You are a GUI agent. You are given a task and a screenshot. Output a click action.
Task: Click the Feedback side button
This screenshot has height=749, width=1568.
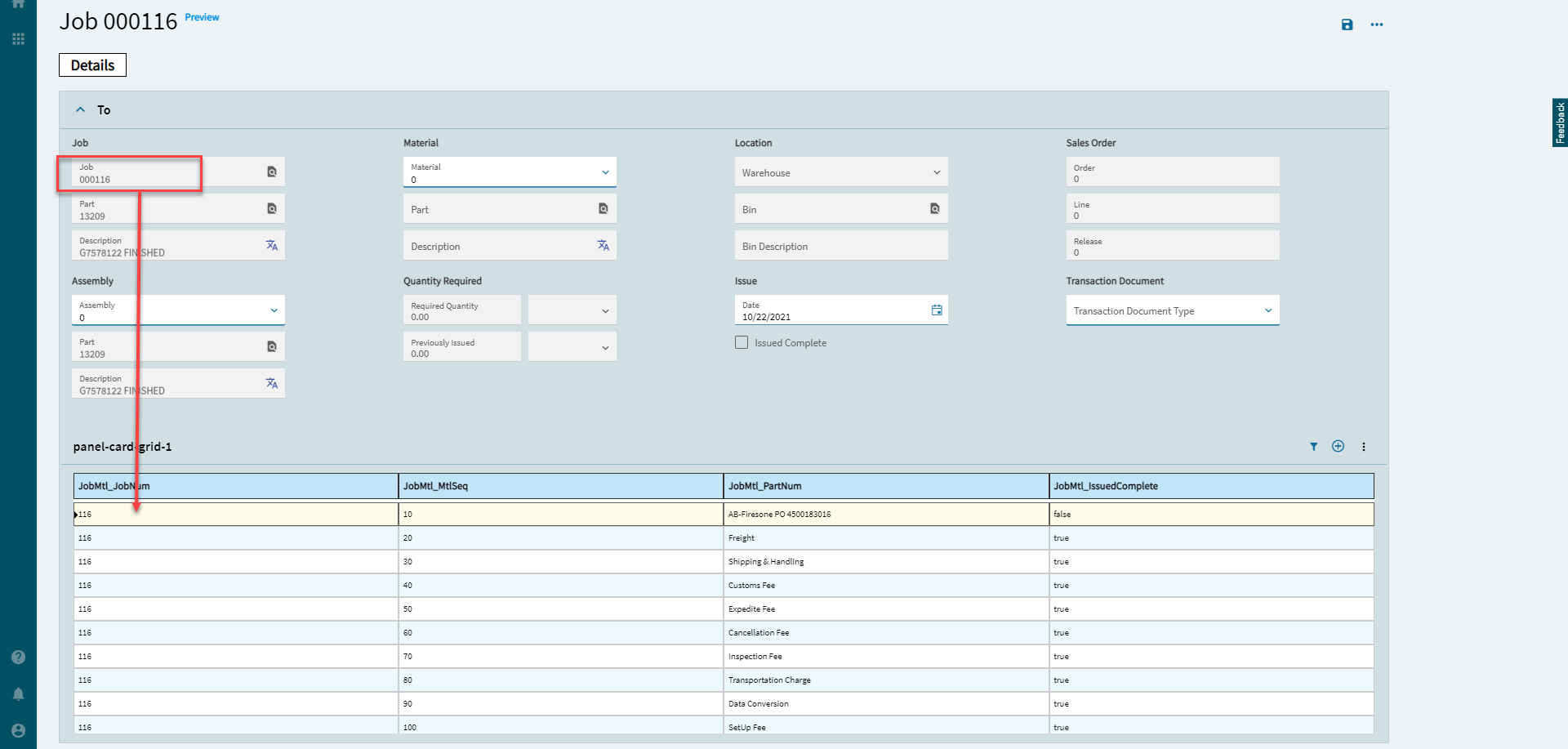pyautogui.click(x=1559, y=123)
